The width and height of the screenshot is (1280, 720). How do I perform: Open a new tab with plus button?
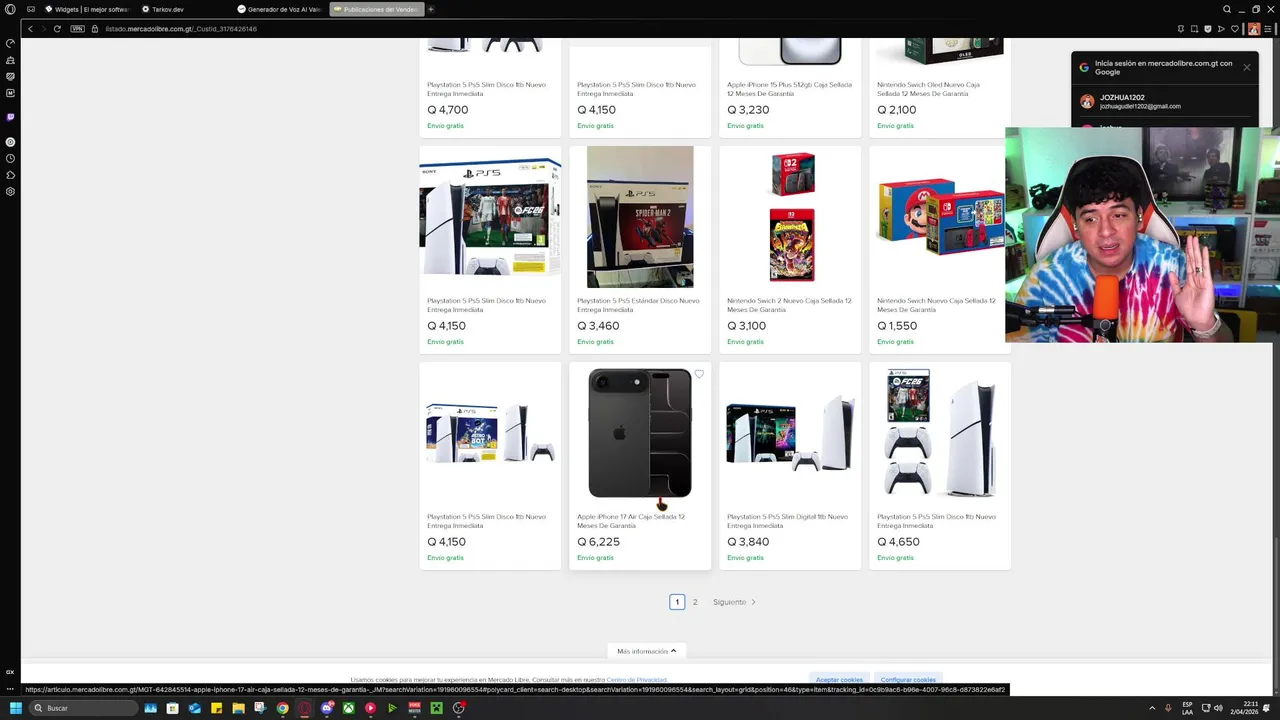click(x=431, y=9)
